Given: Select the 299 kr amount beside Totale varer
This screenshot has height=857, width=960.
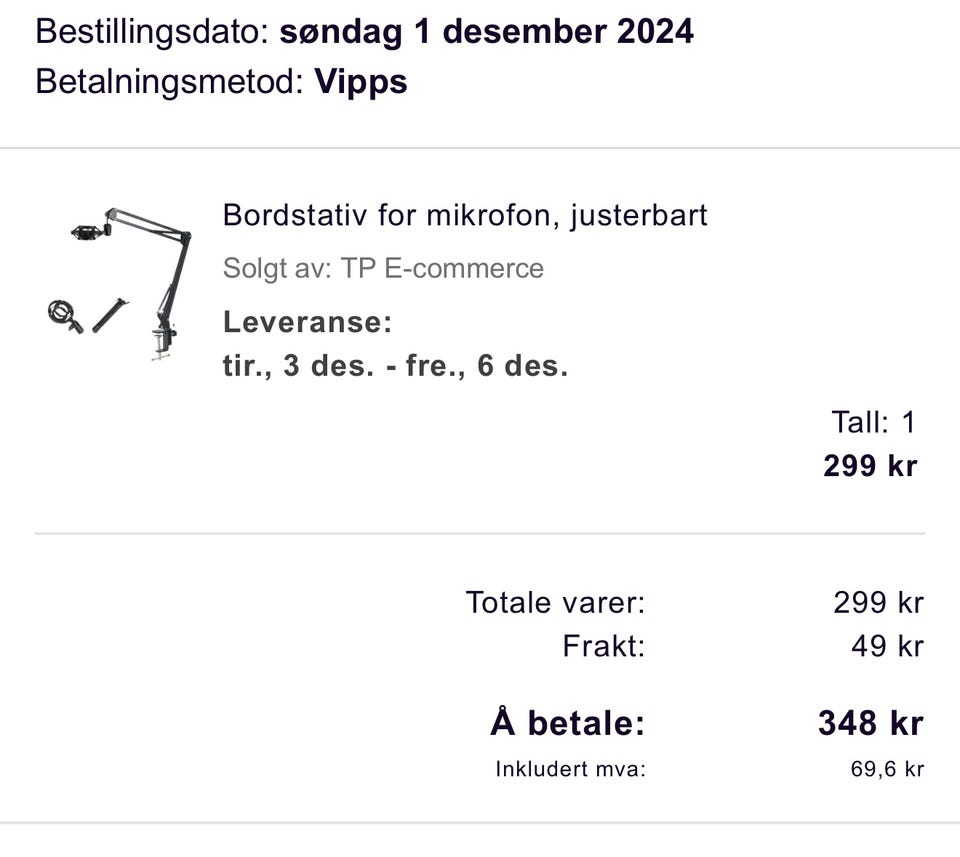Looking at the screenshot, I should pyautogui.click(x=878, y=602).
